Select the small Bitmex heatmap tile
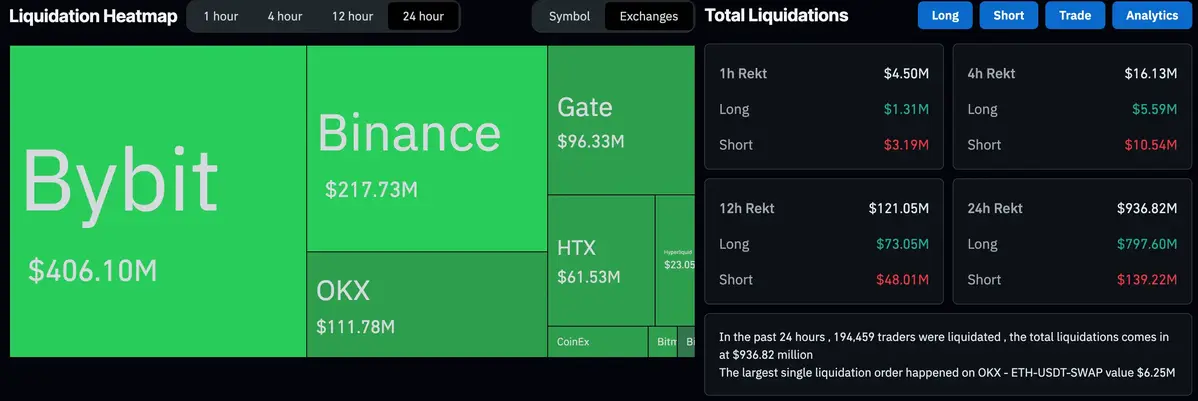Viewport: 1198px width, 401px height. [x=663, y=342]
